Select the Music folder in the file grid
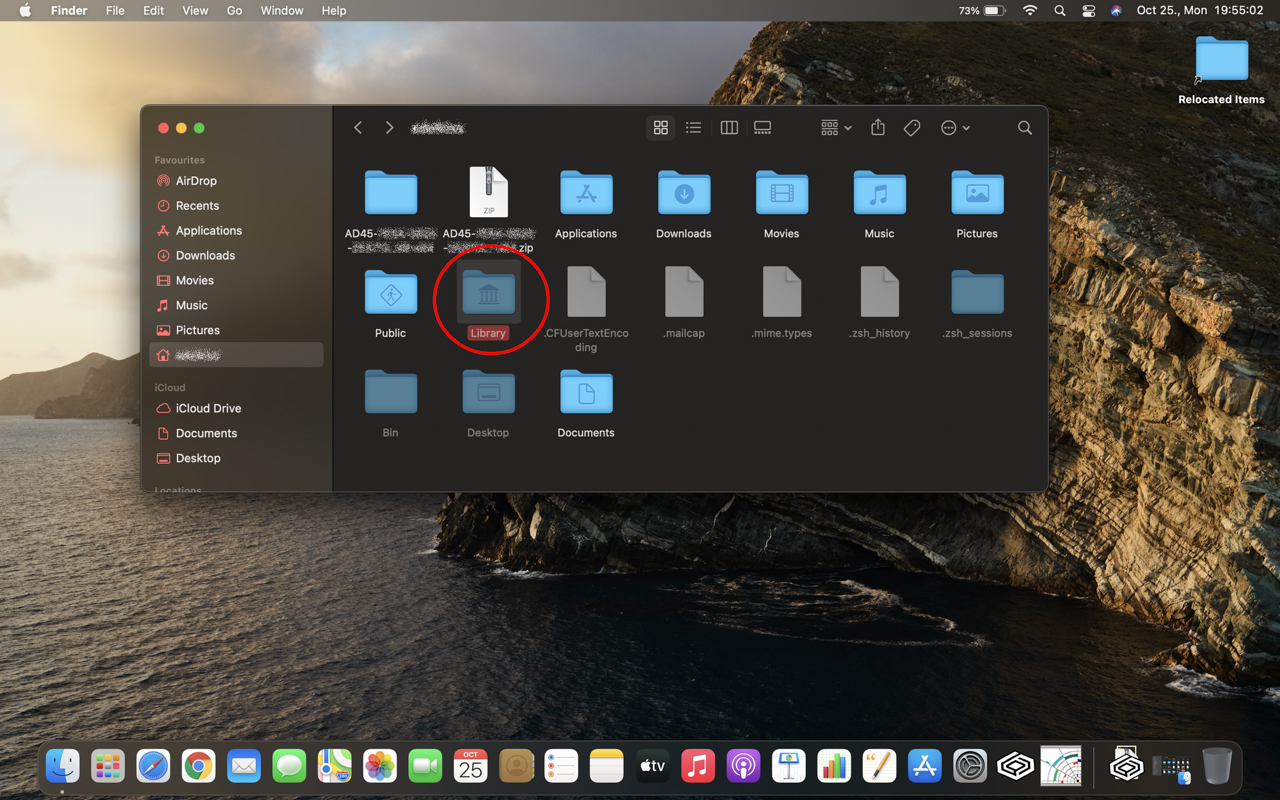Screen dimensions: 1280x800 (880, 192)
